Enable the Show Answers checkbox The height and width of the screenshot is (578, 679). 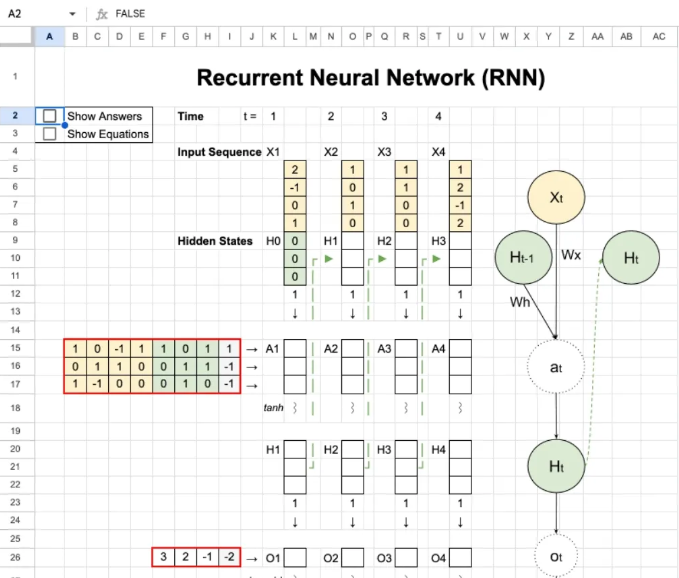50,116
